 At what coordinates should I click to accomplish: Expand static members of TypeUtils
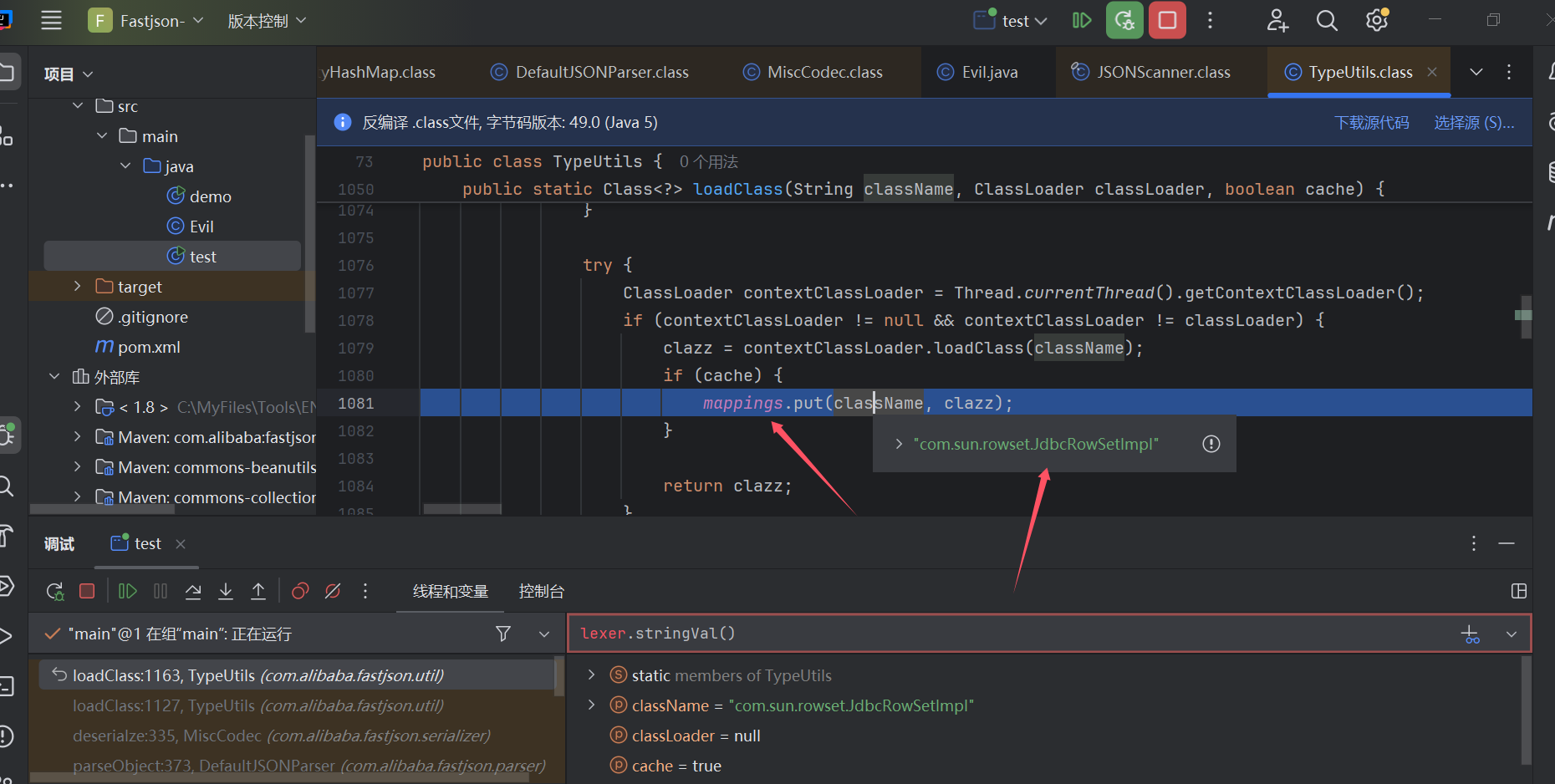(x=592, y=675)
